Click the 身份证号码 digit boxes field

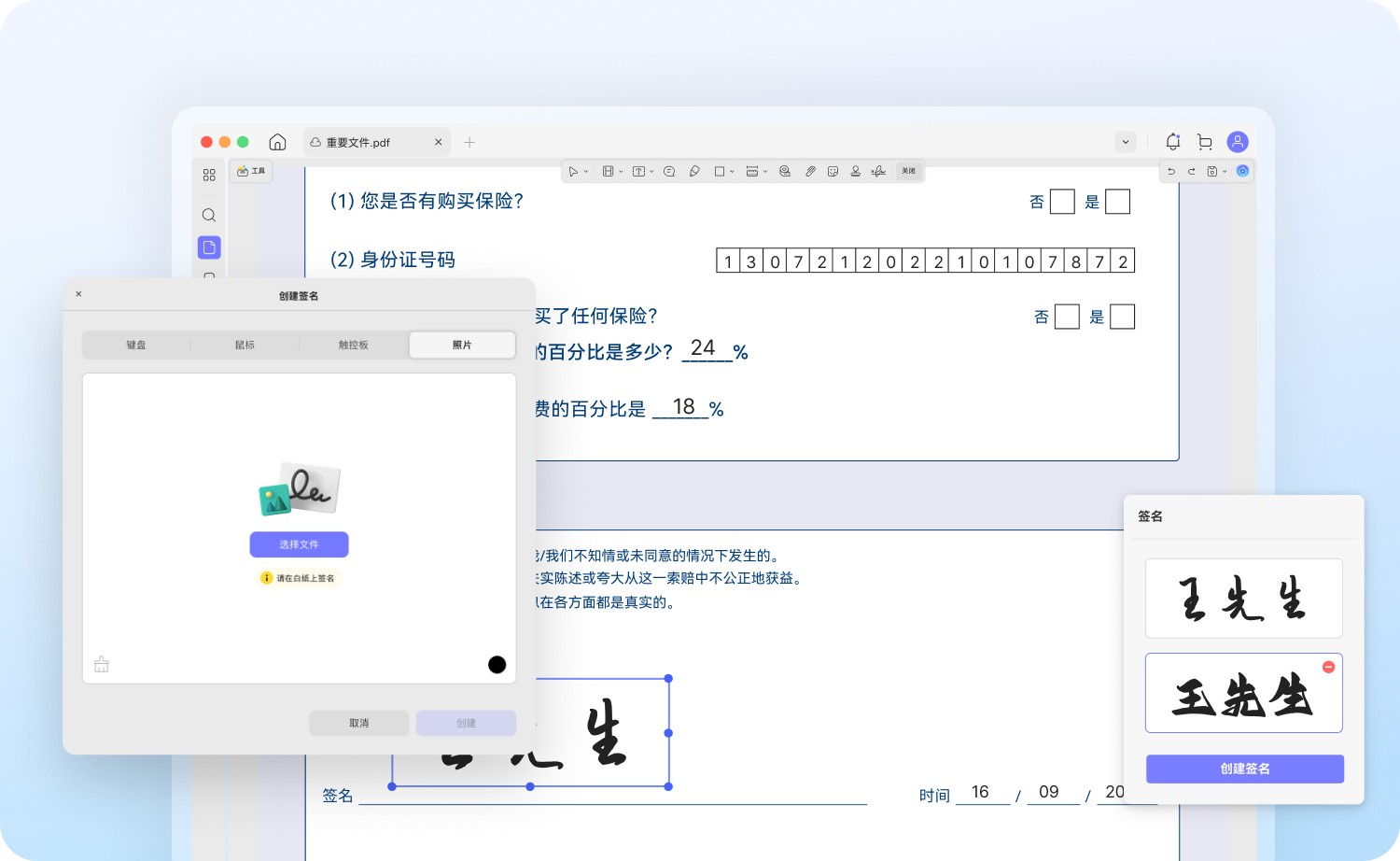point(925,261)
